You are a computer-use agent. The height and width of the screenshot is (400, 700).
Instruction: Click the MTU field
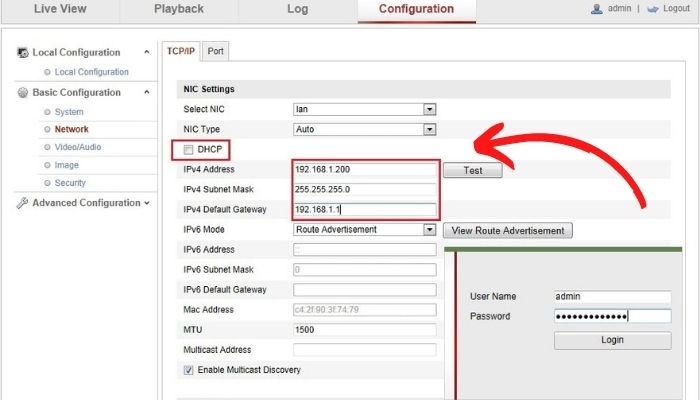coord(365,330)
